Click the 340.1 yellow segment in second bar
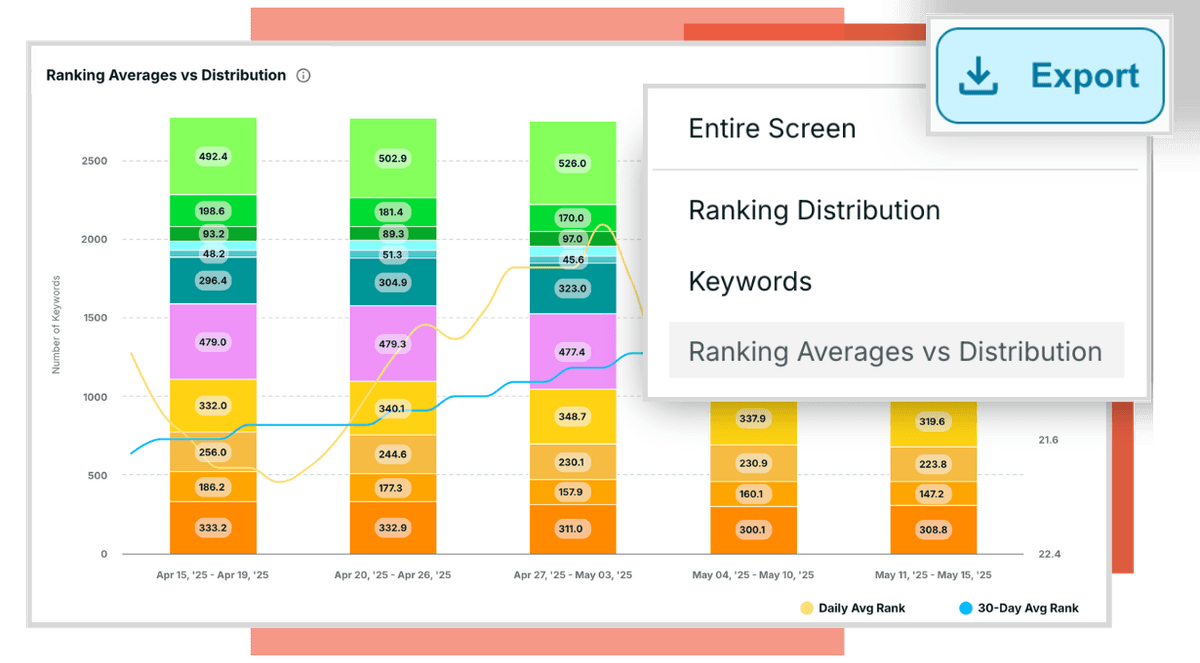This screenshot has width=1200, height=663. [393, 408]
